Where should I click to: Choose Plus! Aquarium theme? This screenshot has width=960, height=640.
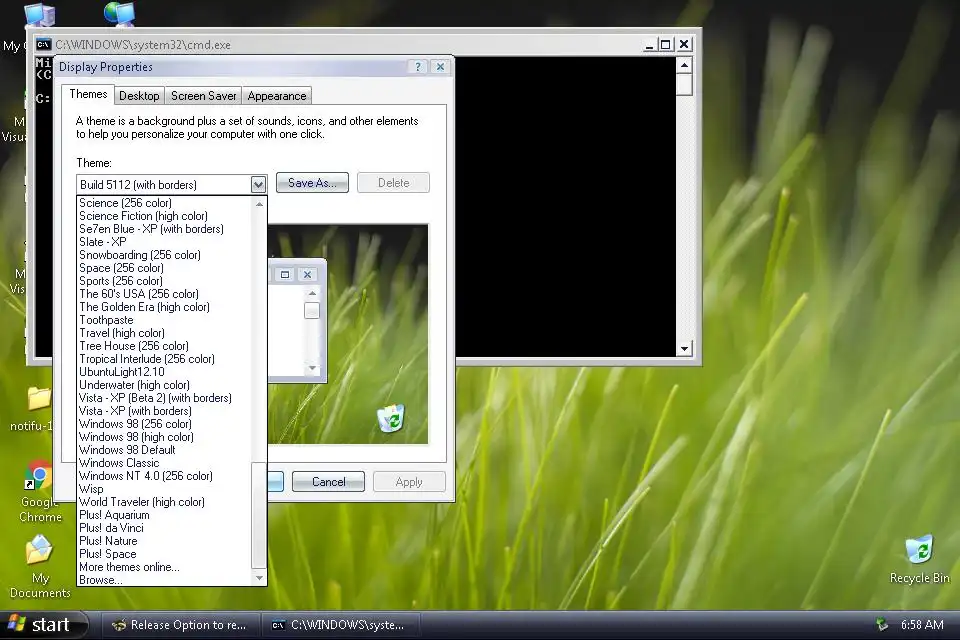[x=164, y=515]
